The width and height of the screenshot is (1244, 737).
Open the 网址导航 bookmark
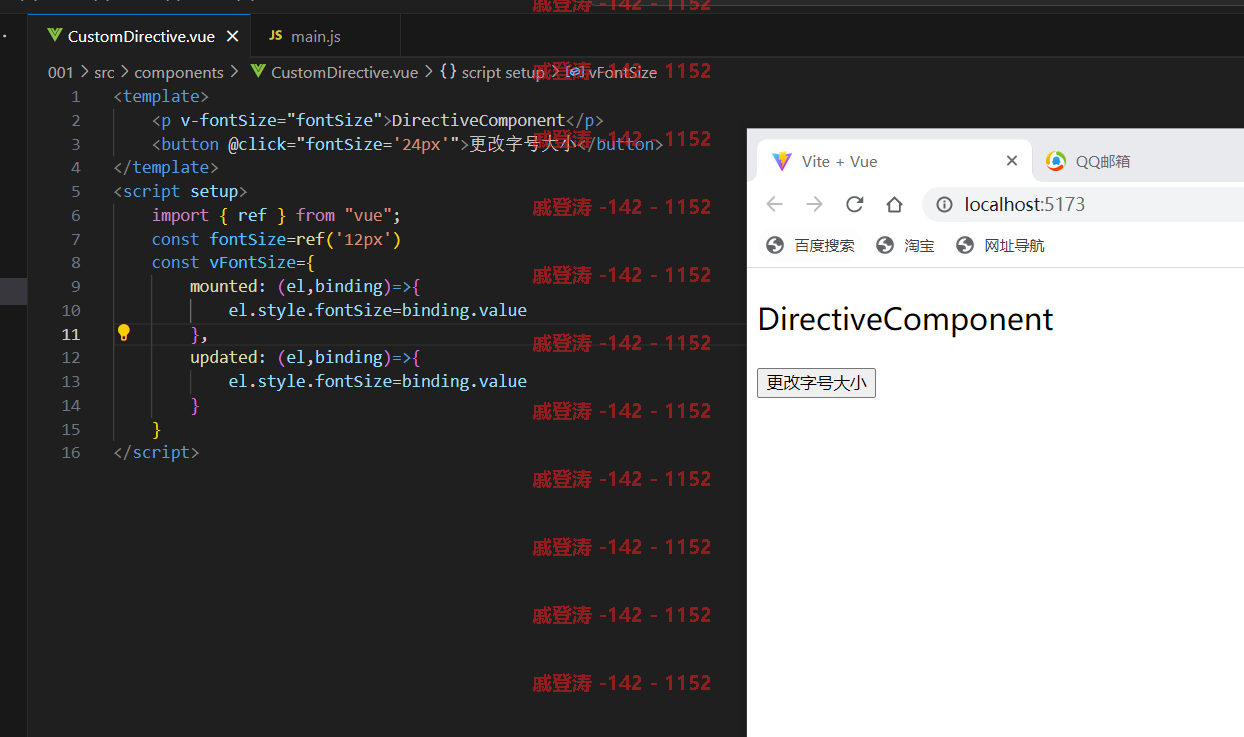click(x=1000, y=245)
